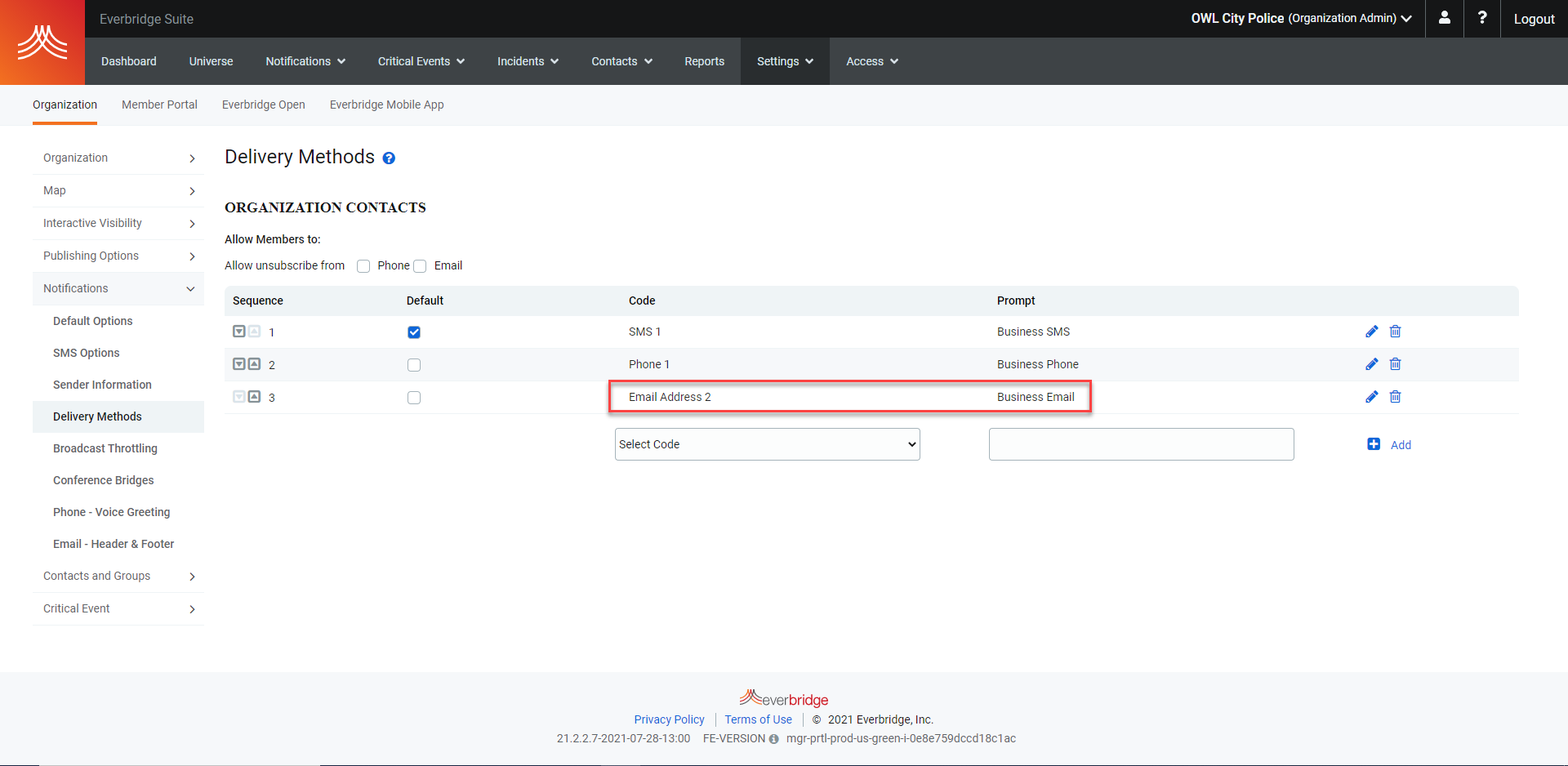Screen dimensions: 1568x766
Task: Uncheck the default checkbox for SMS 1
Action: point(414,332)
